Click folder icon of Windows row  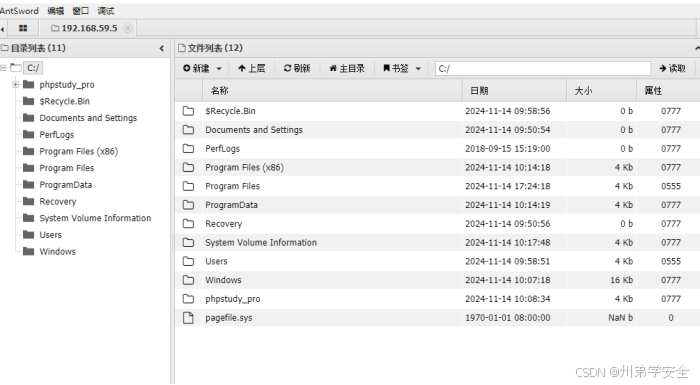188,280
